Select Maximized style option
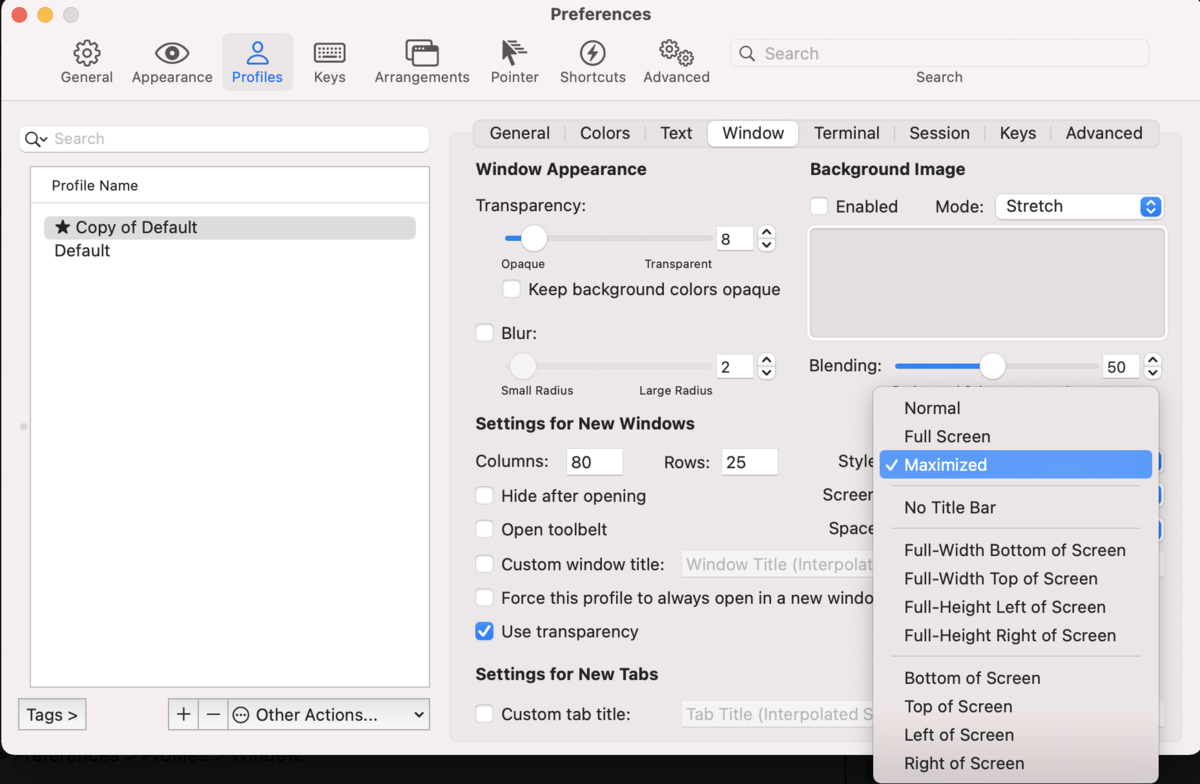This screenshot has width=1200, height=784. click(1016, 465)
